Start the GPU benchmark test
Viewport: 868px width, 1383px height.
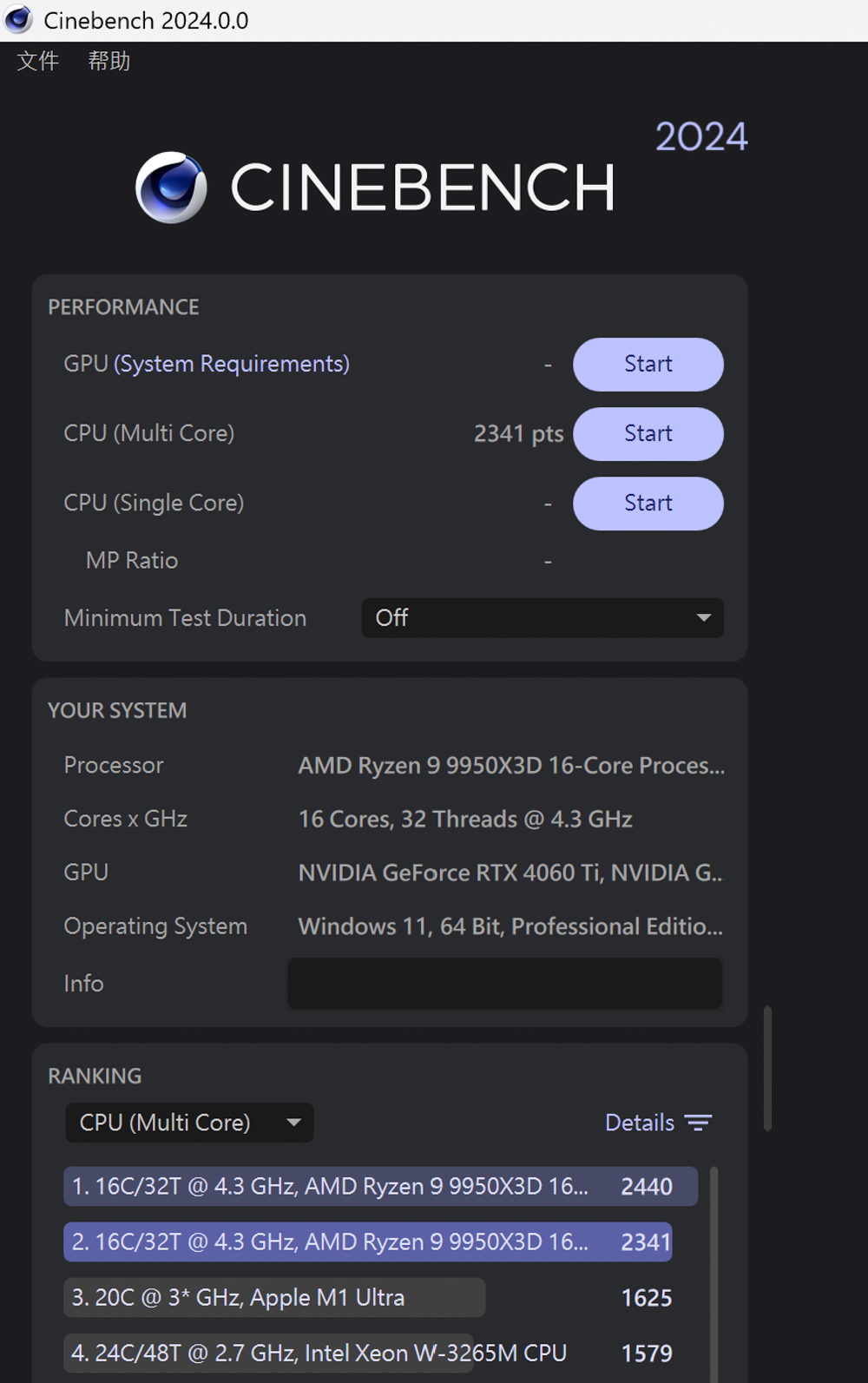[x=648, y=365]
